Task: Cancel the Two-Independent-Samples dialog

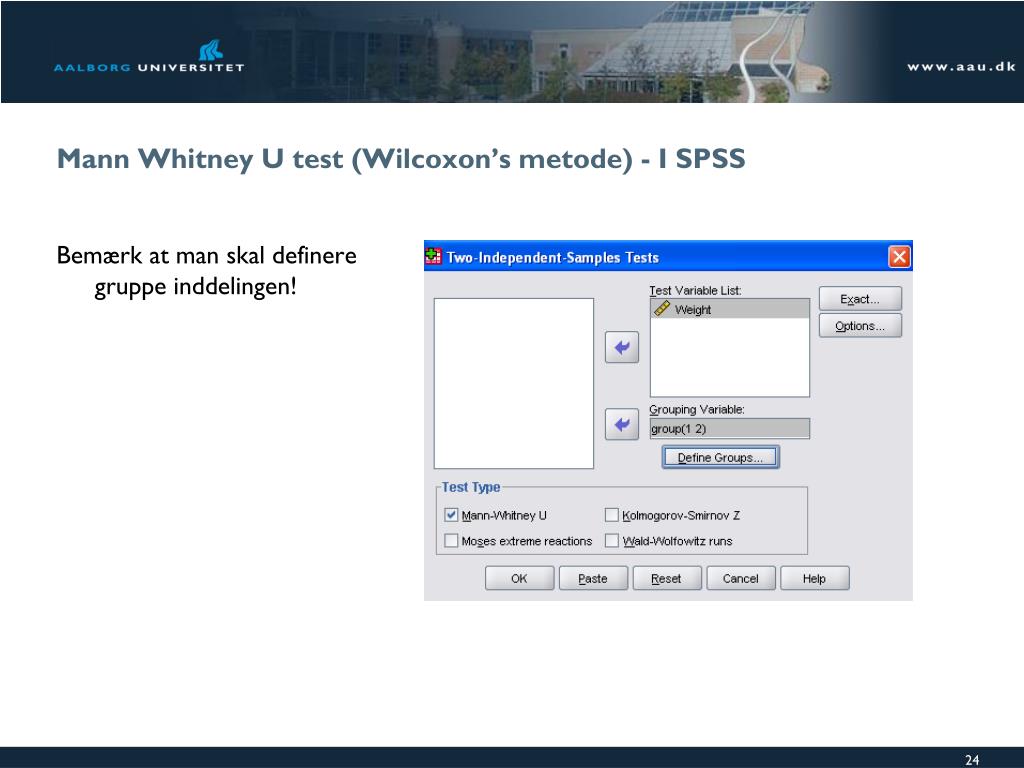Action: [x=741, y=578]
